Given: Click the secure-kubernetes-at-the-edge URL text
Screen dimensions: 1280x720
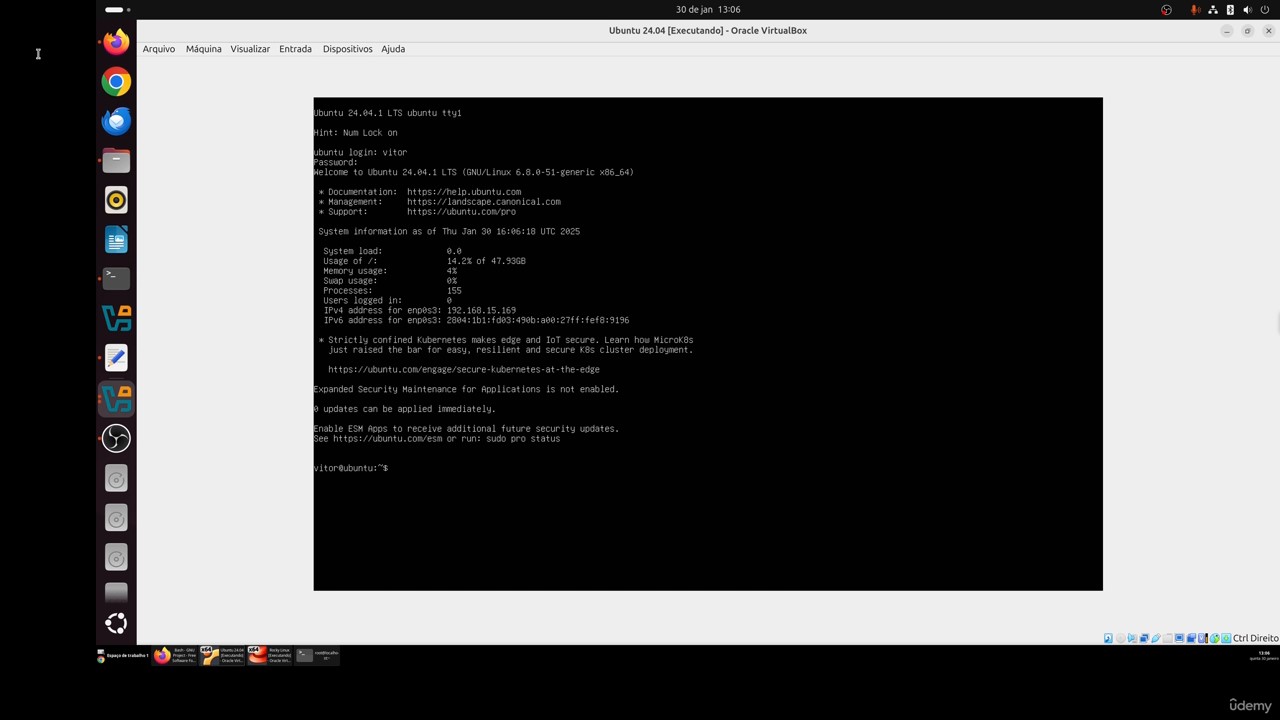Looking at the screenshot, I should click(x=463, y=370).
